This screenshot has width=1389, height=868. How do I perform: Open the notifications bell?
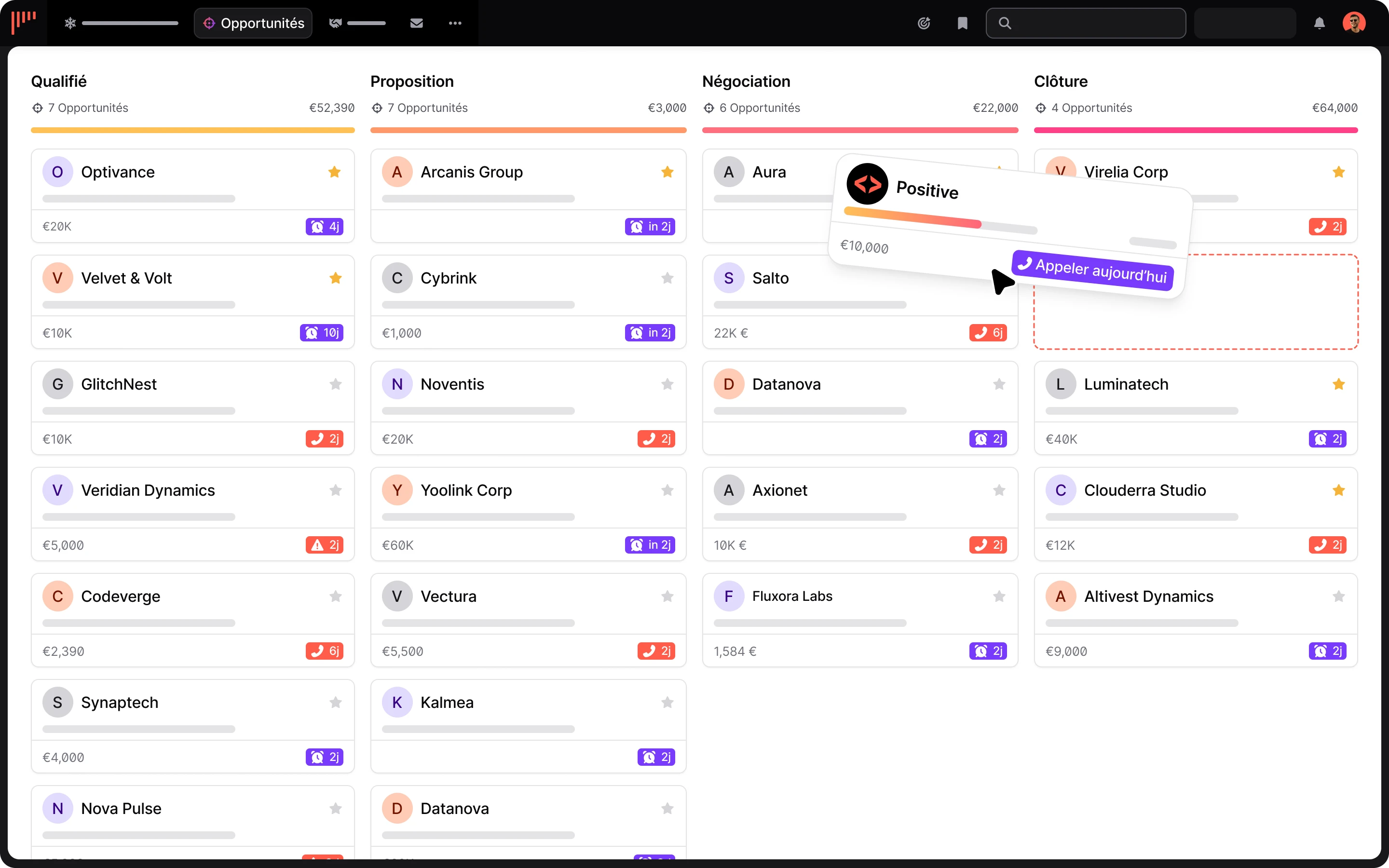pyautogui.click(x=1320, y=23)
